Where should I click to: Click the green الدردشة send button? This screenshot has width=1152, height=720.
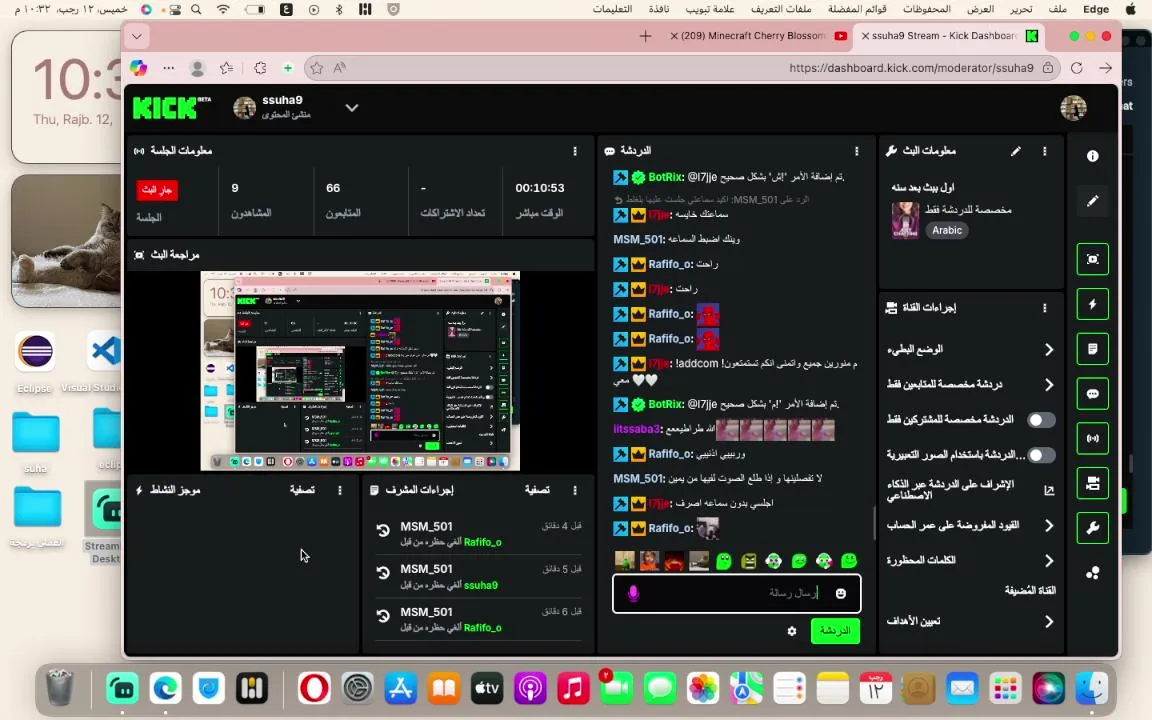[835, 631]
